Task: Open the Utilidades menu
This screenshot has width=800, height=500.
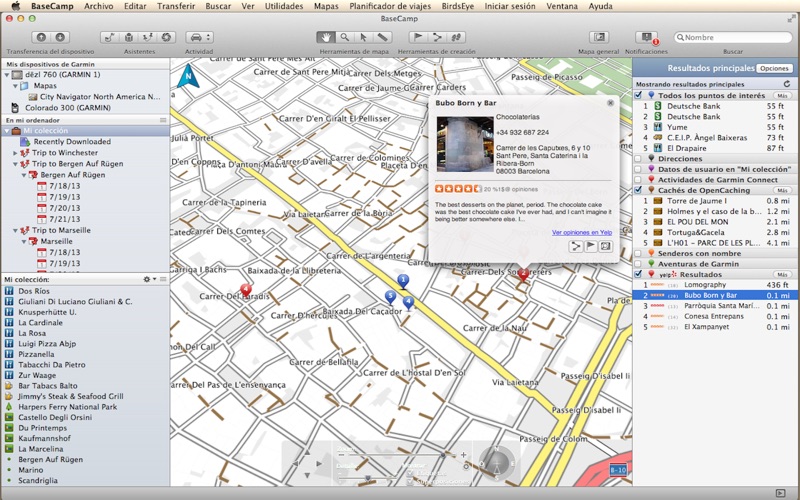Action: click(284, 6)
